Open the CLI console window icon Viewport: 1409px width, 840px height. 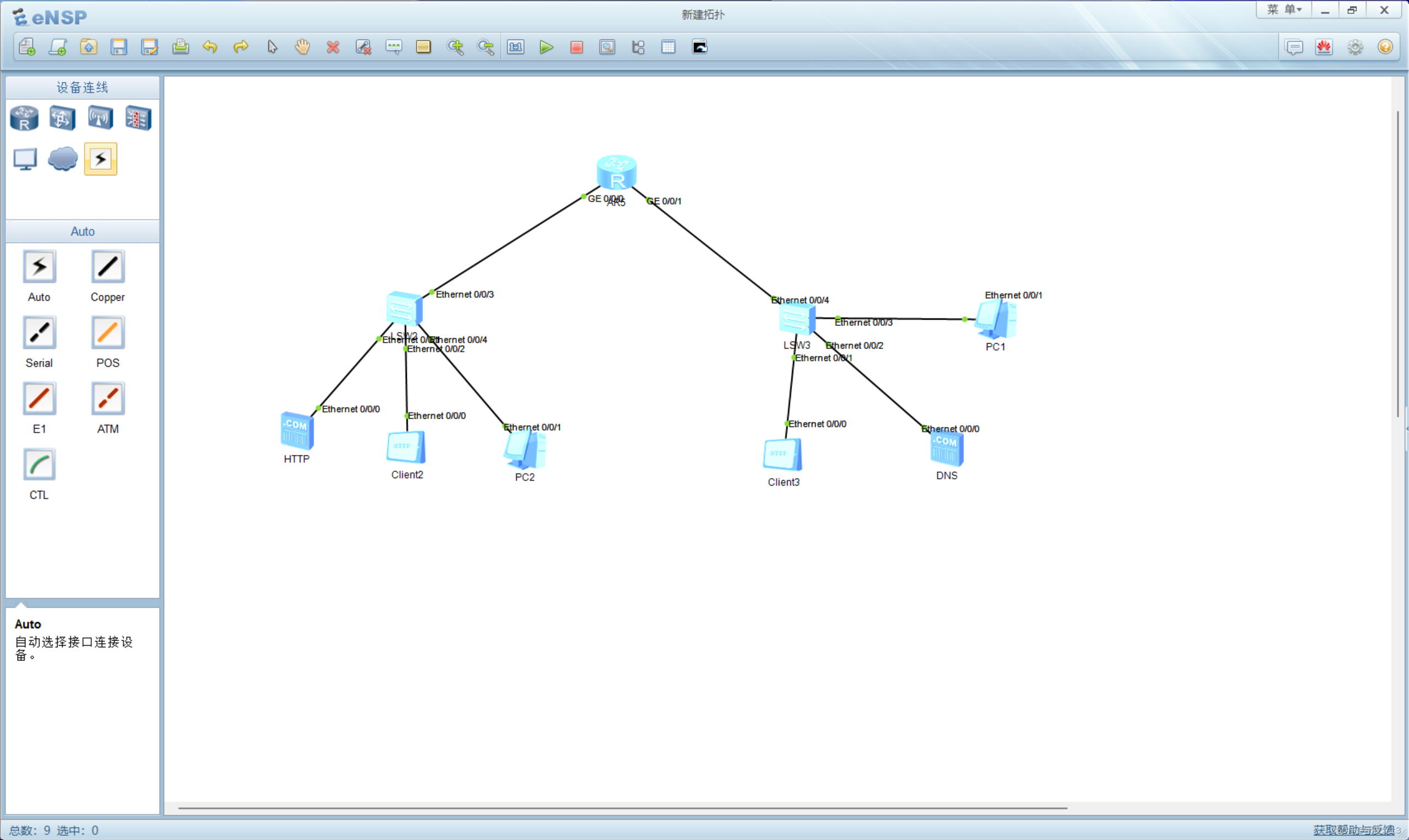(700, 47)
